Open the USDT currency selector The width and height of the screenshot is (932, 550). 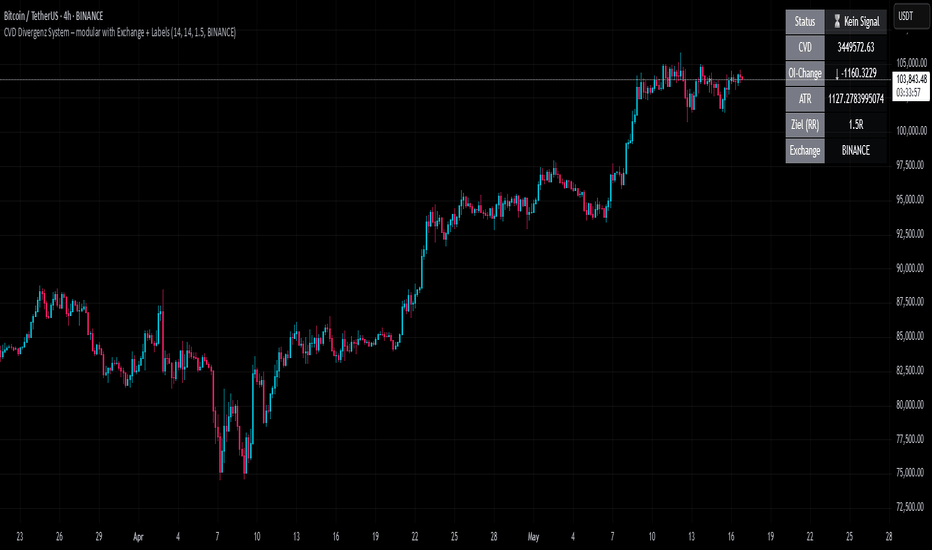pyautogui.click(x=910, y=16)
